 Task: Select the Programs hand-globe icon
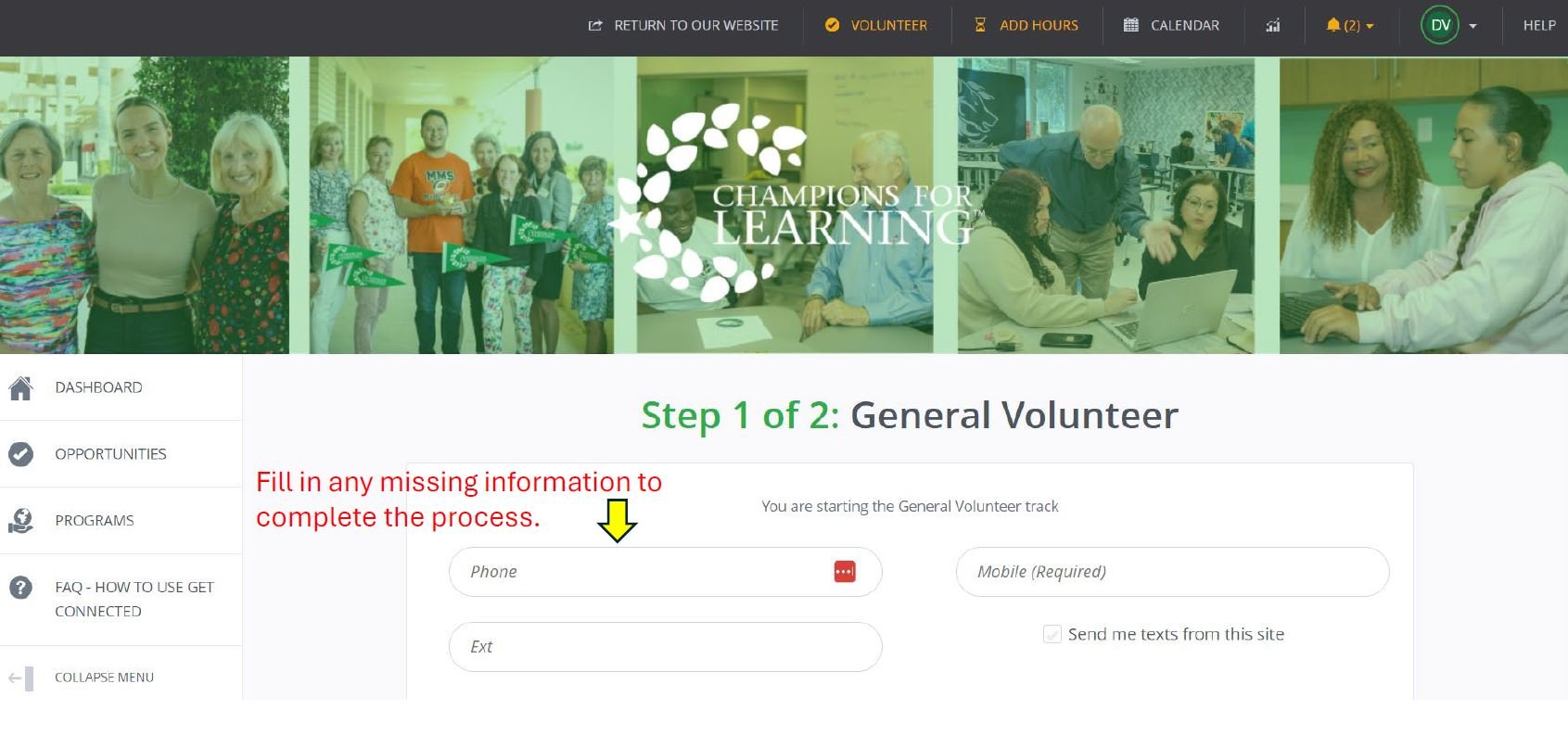20,521
